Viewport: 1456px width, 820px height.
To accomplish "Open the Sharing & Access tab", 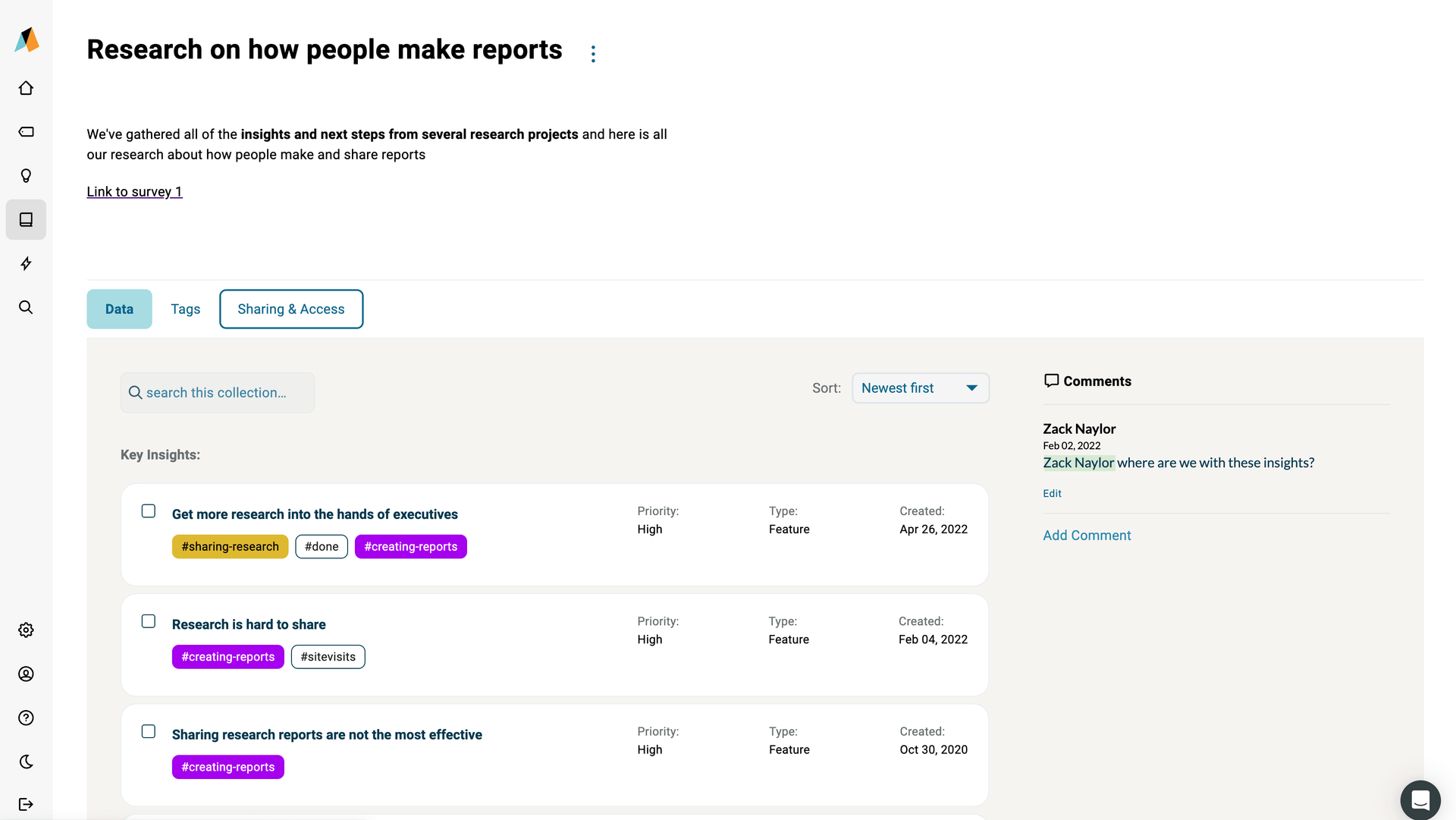I will [291, 309].
